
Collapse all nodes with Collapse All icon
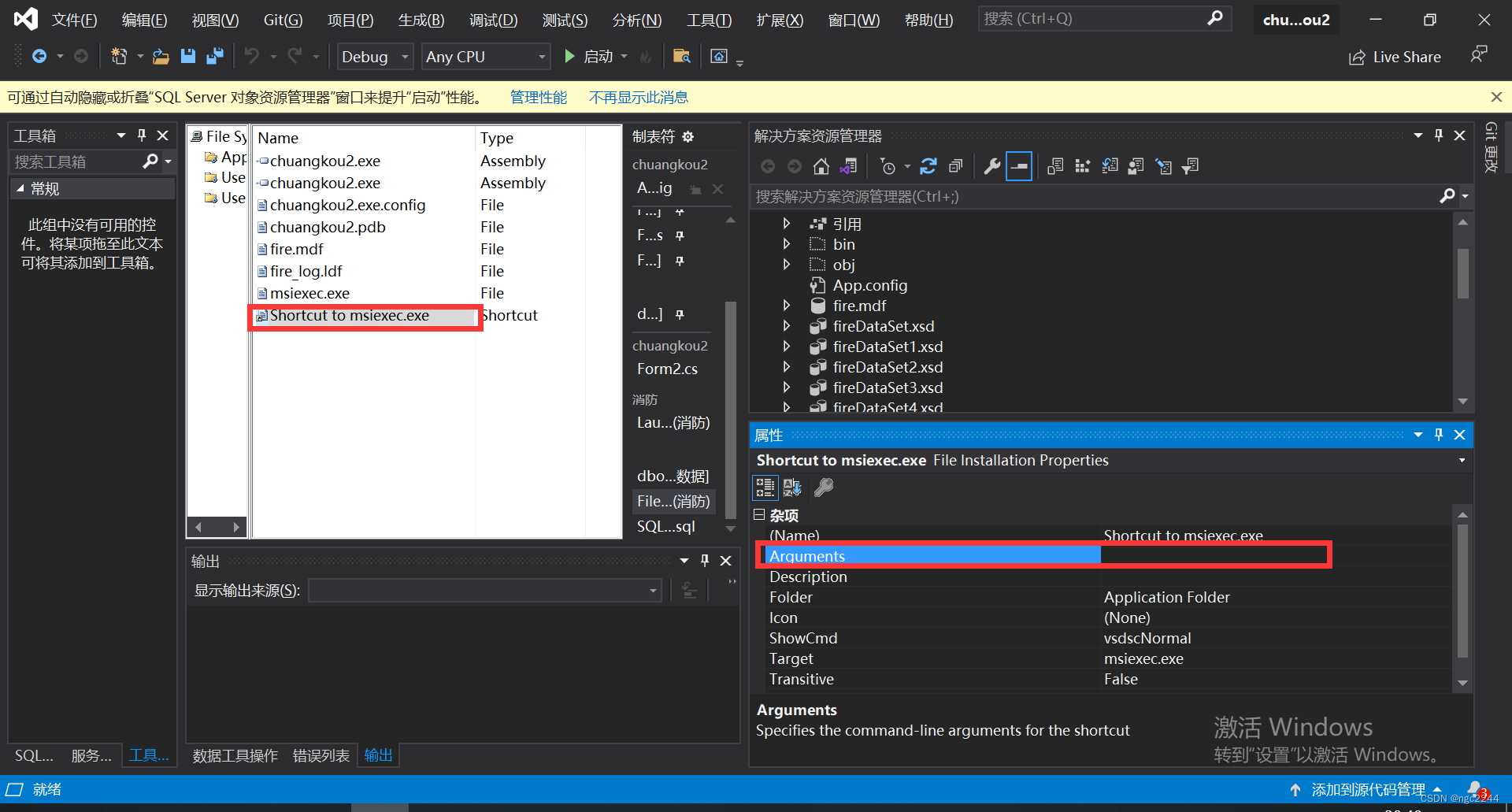pos(955,166)
